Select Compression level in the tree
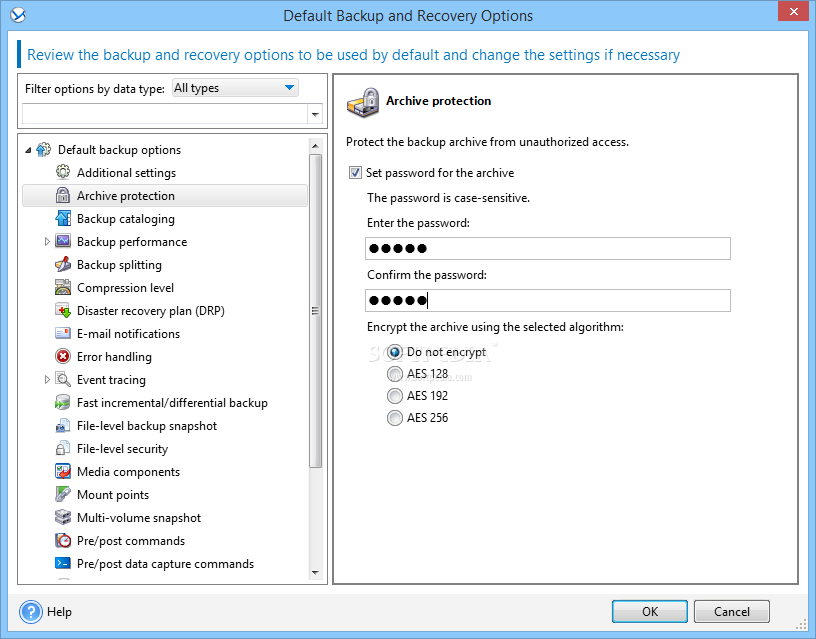This screenshot has width=816, height=639. point(125,288)
